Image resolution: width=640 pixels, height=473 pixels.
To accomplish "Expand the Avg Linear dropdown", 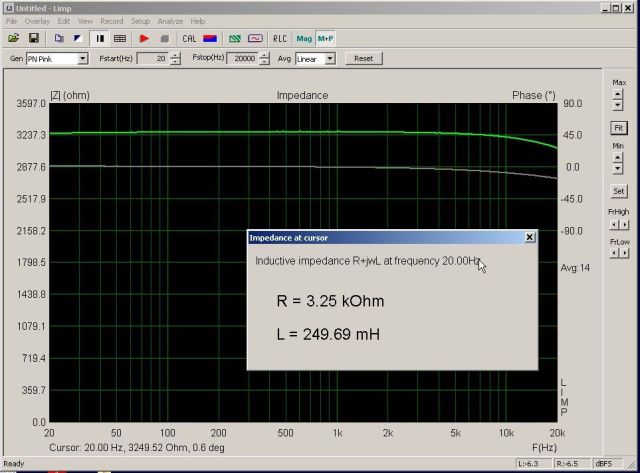I will [330, 59].
